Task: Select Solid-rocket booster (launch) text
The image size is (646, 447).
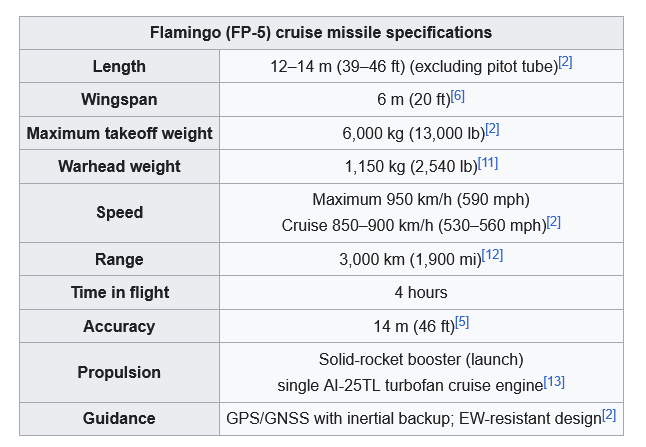Action: (421, 360)
